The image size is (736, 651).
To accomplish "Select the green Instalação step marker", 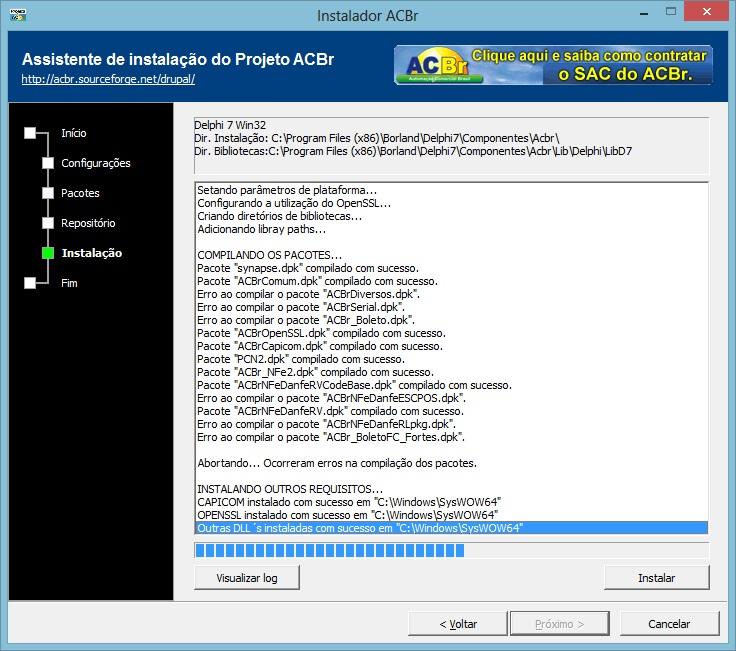I will click(x=48, y=253).
